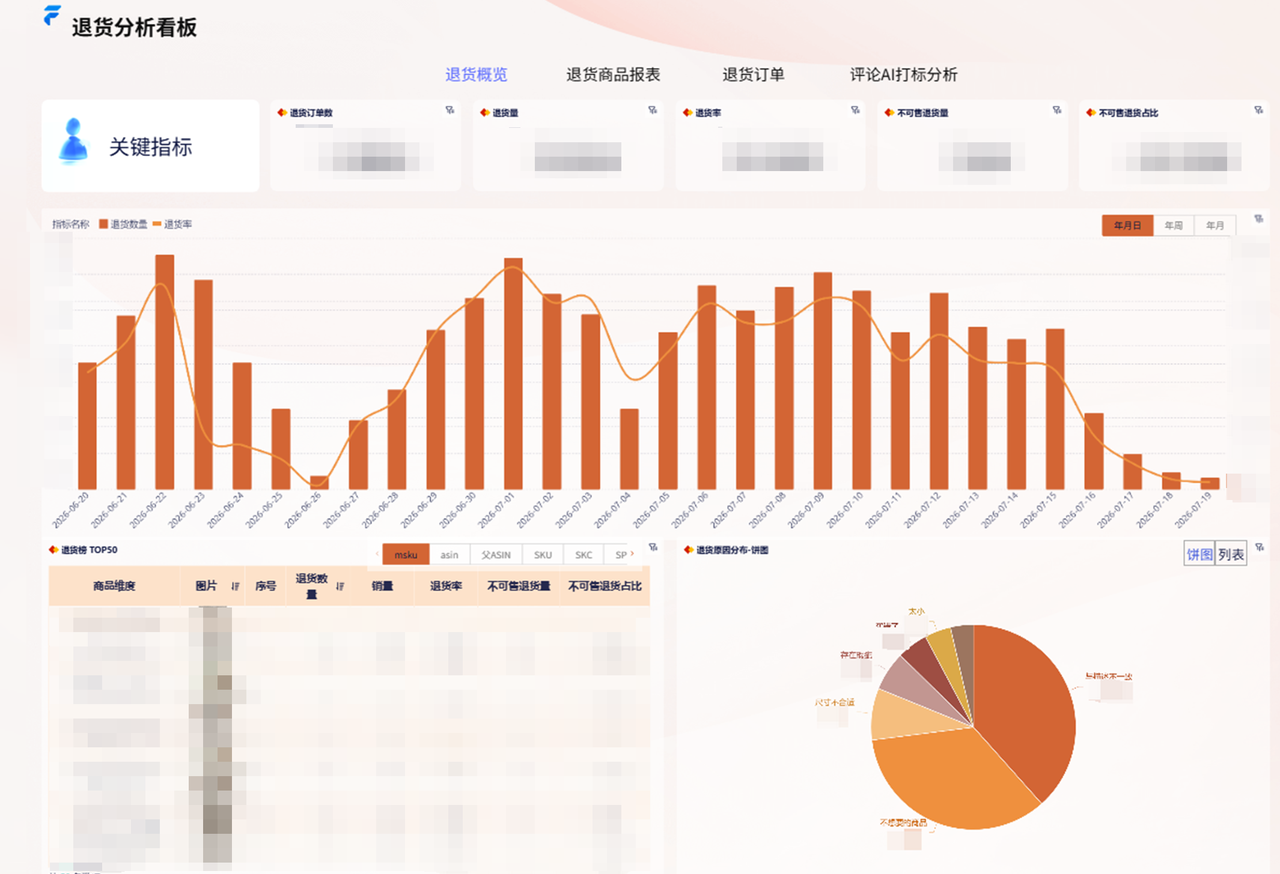Click the bar for 2026-07-09
Screen dimensions: 1280x874
pos(823,380)
